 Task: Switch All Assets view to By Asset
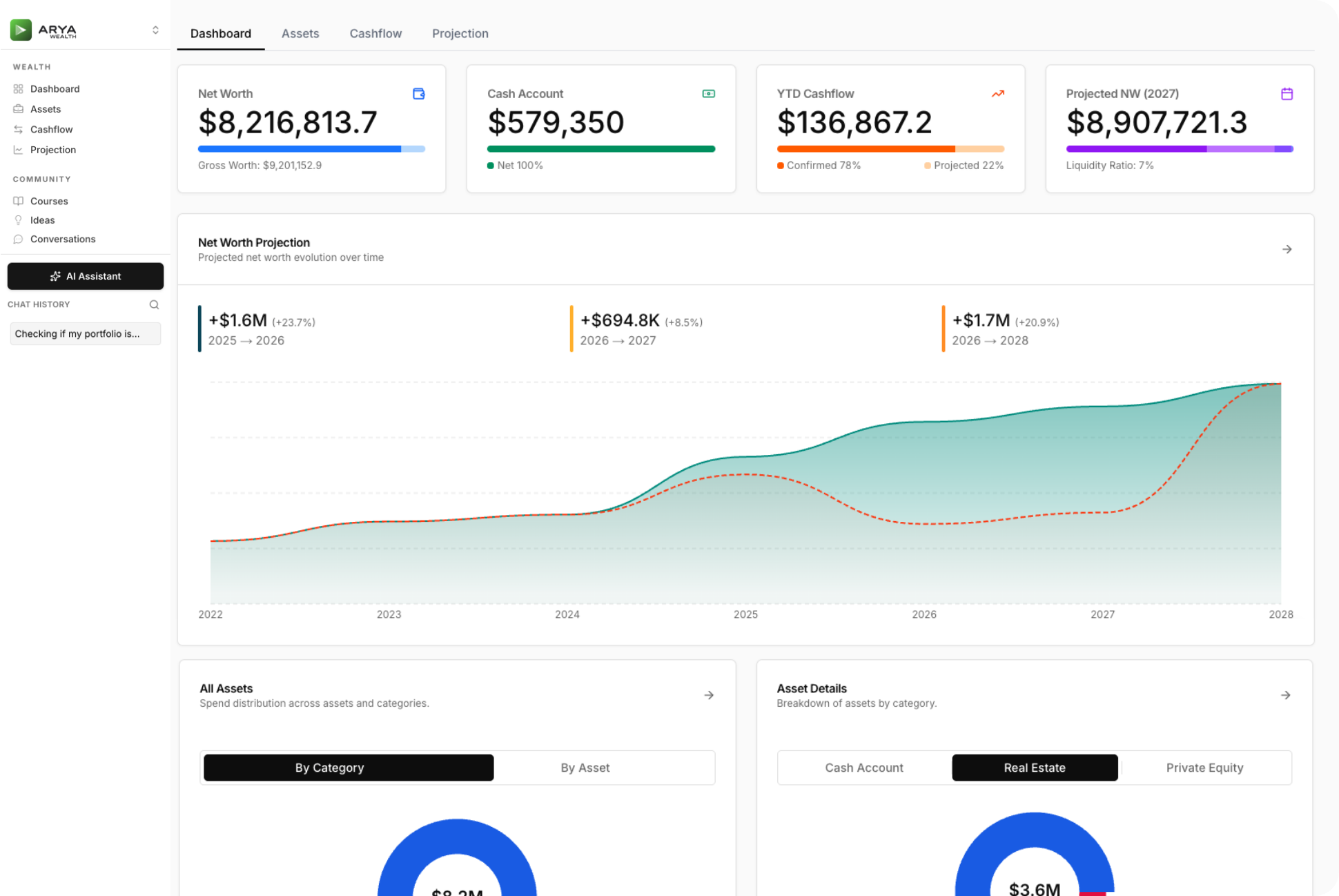point(585,768)
